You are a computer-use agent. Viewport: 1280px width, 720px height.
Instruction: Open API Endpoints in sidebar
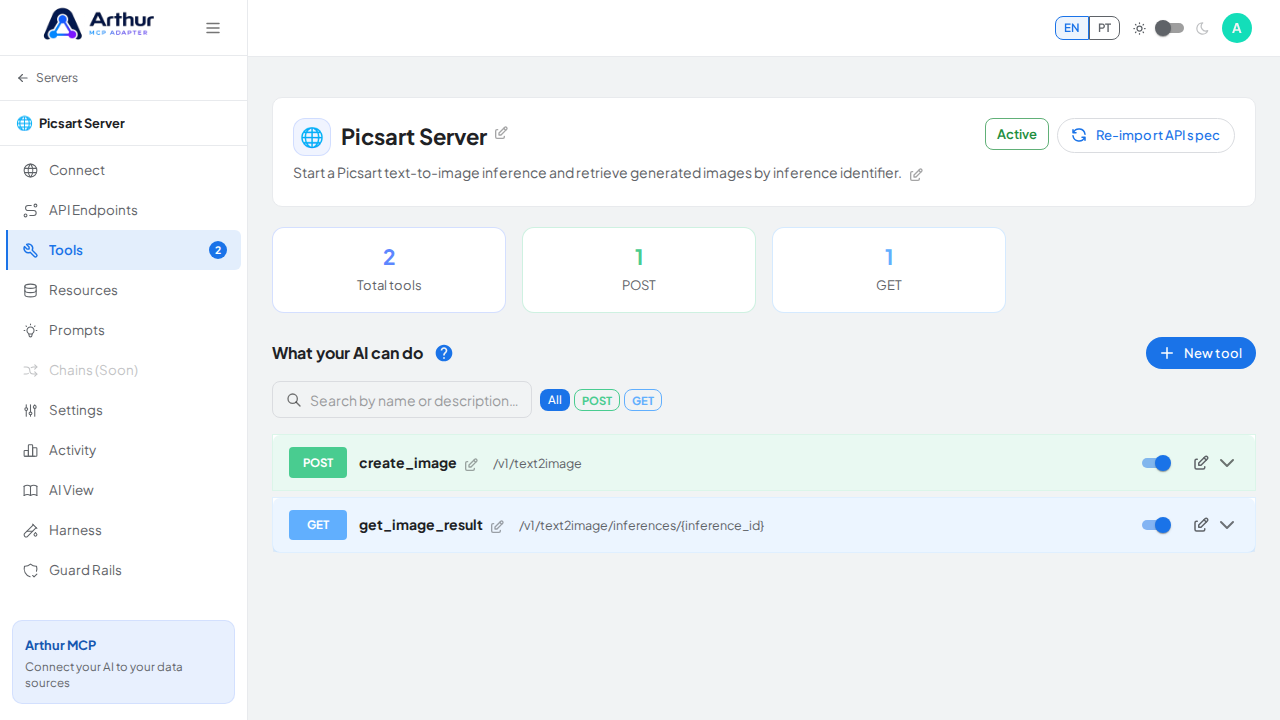[x=123, y=210]
